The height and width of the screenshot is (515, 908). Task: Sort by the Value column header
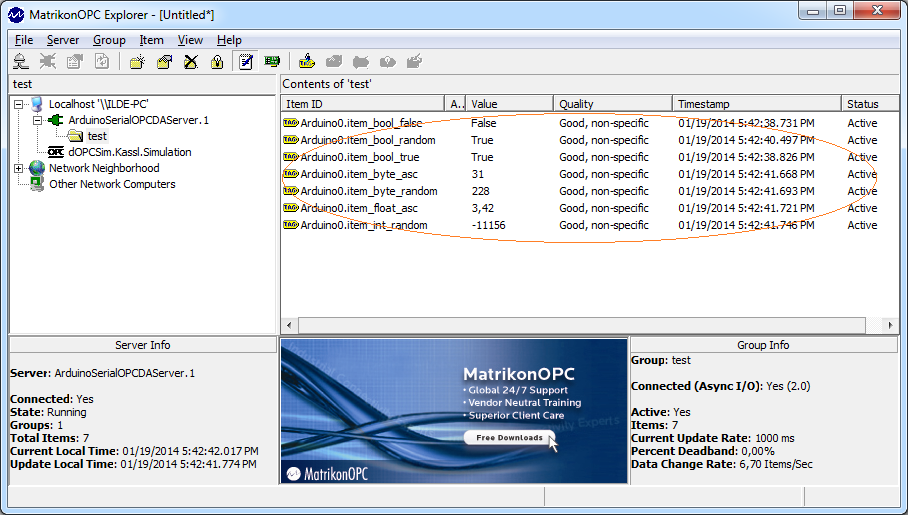tap(509, 104)
